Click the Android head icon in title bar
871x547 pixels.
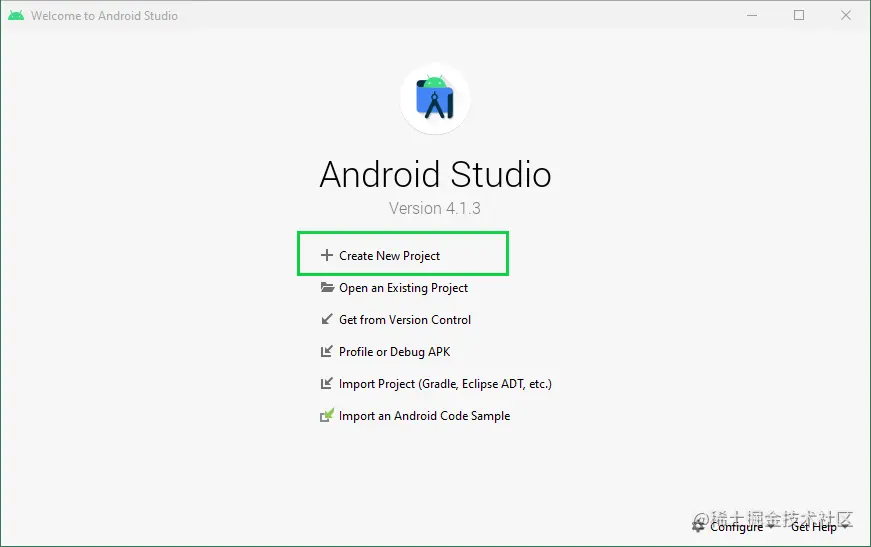click(16, 16)
